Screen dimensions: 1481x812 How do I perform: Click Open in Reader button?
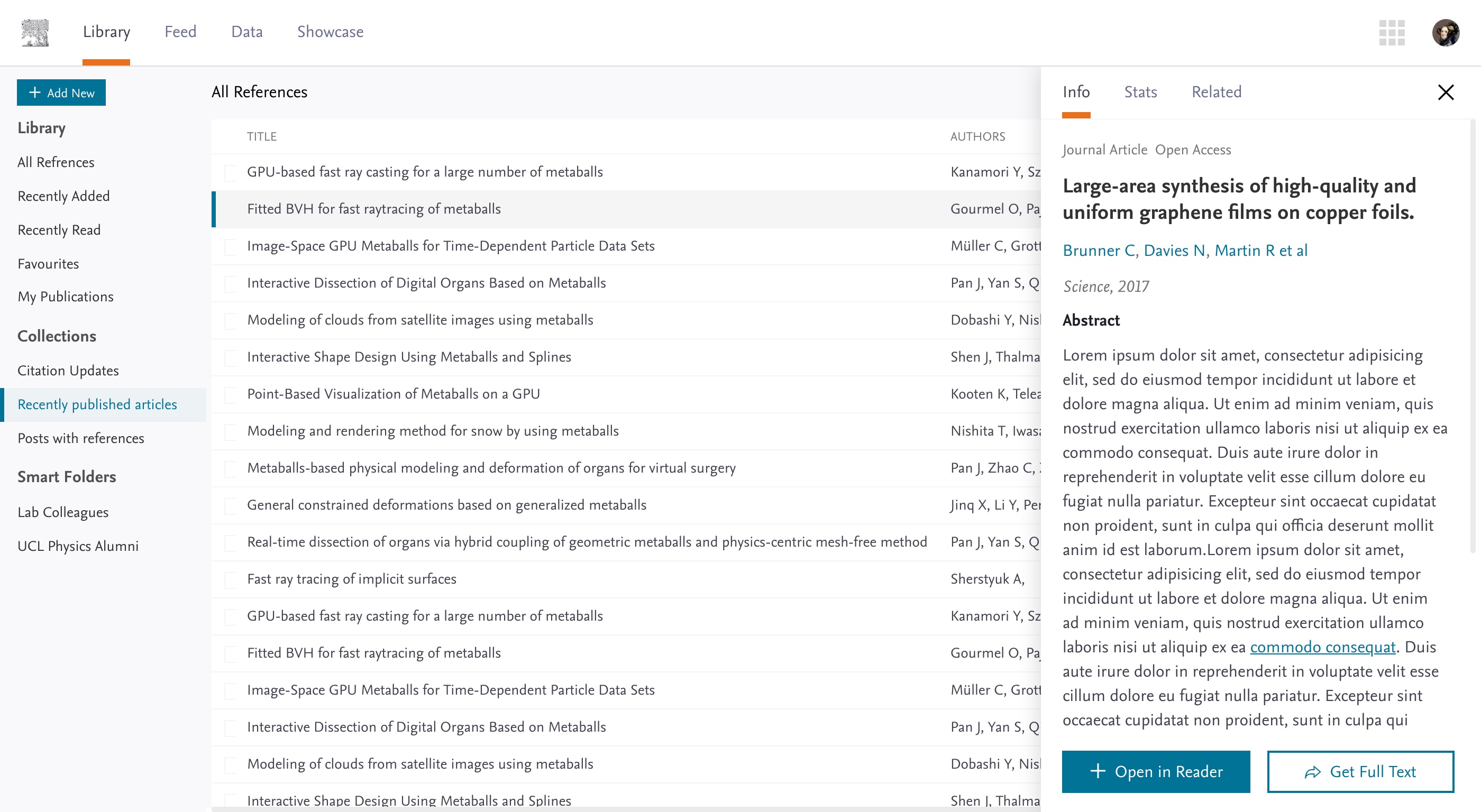point(1156,771)
